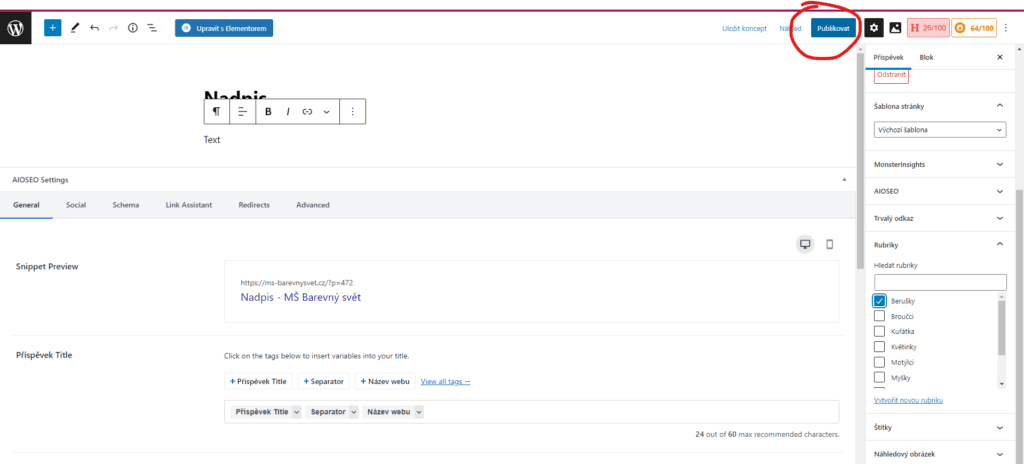1024x464 pixels.
Task: Apply bold formatting in block toolbar
Action: click(268, 112)
